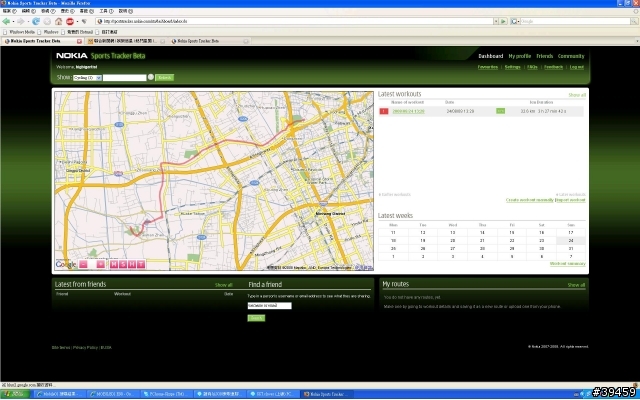Screen dimensions: 640x400
Task: Show all in My routes
Action: point(576,285)
